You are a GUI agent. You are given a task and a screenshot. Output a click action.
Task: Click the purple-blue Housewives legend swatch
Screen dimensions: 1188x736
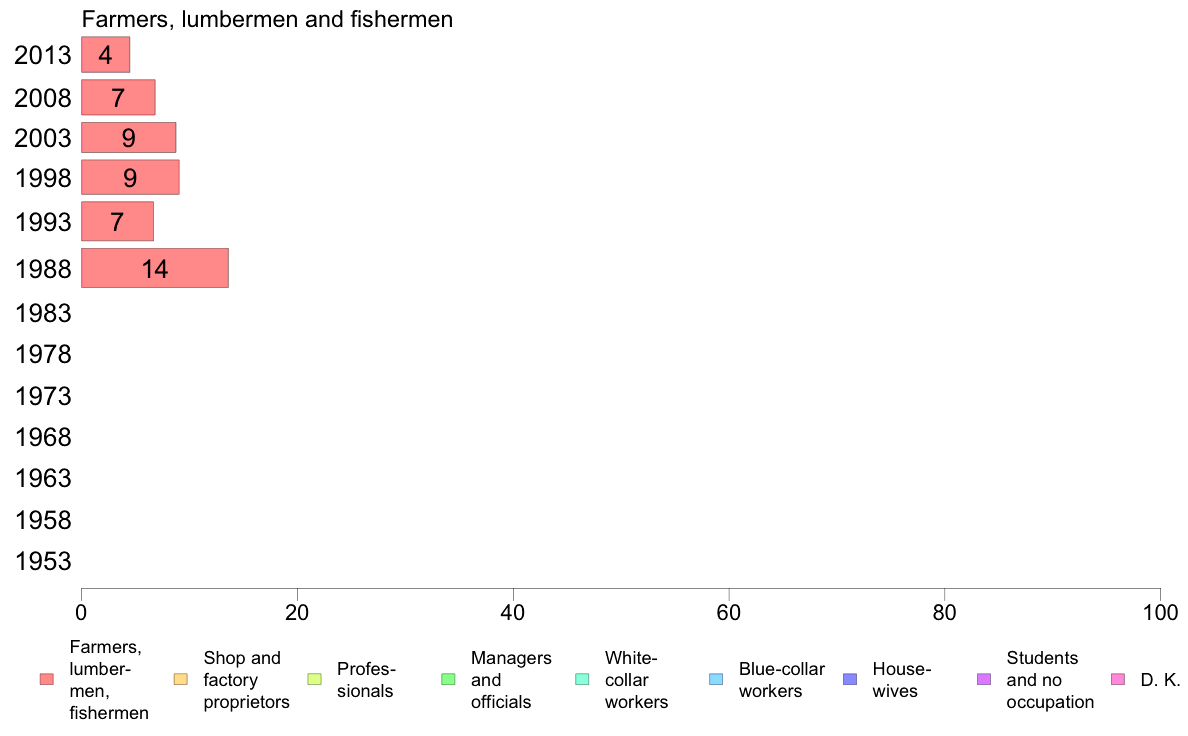[x=850, y=680]
